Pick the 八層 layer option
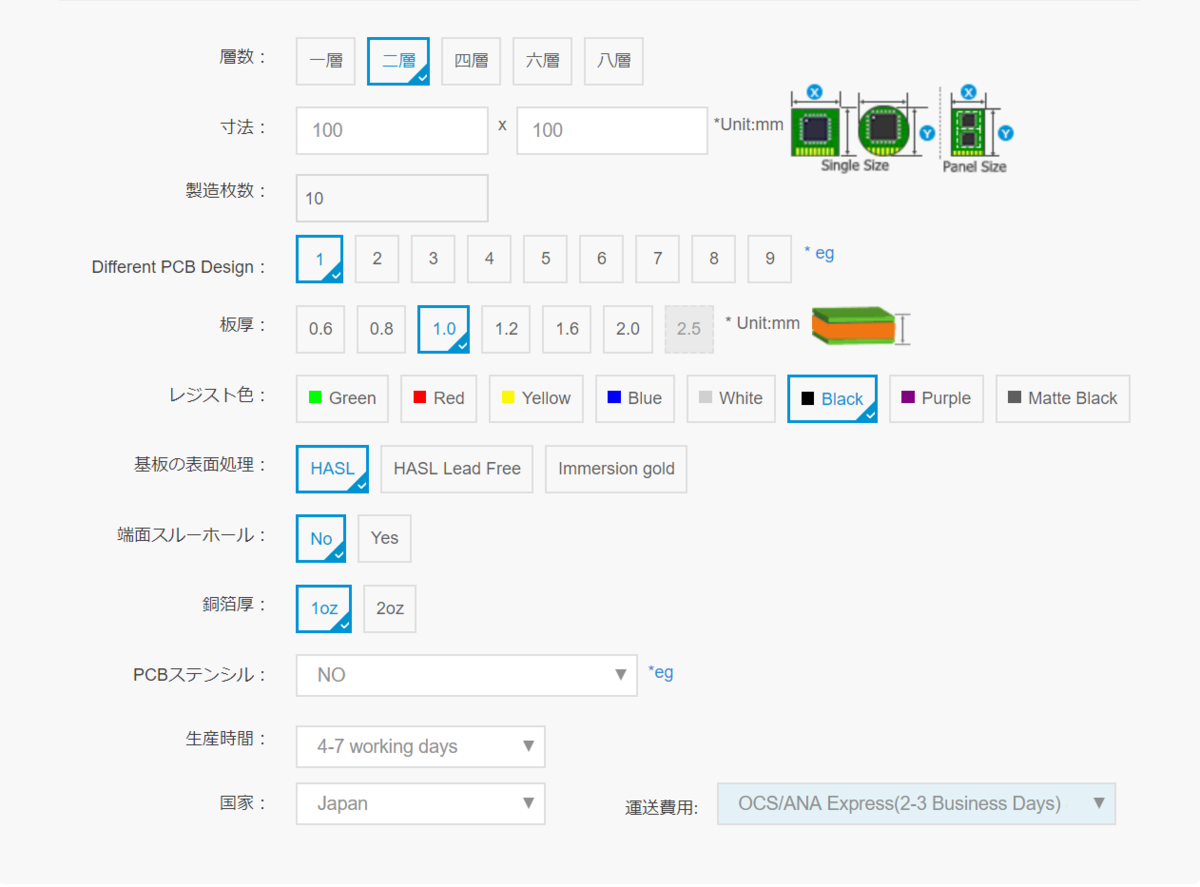This screenshot has width=1200, height=887. tap(614, 61)
